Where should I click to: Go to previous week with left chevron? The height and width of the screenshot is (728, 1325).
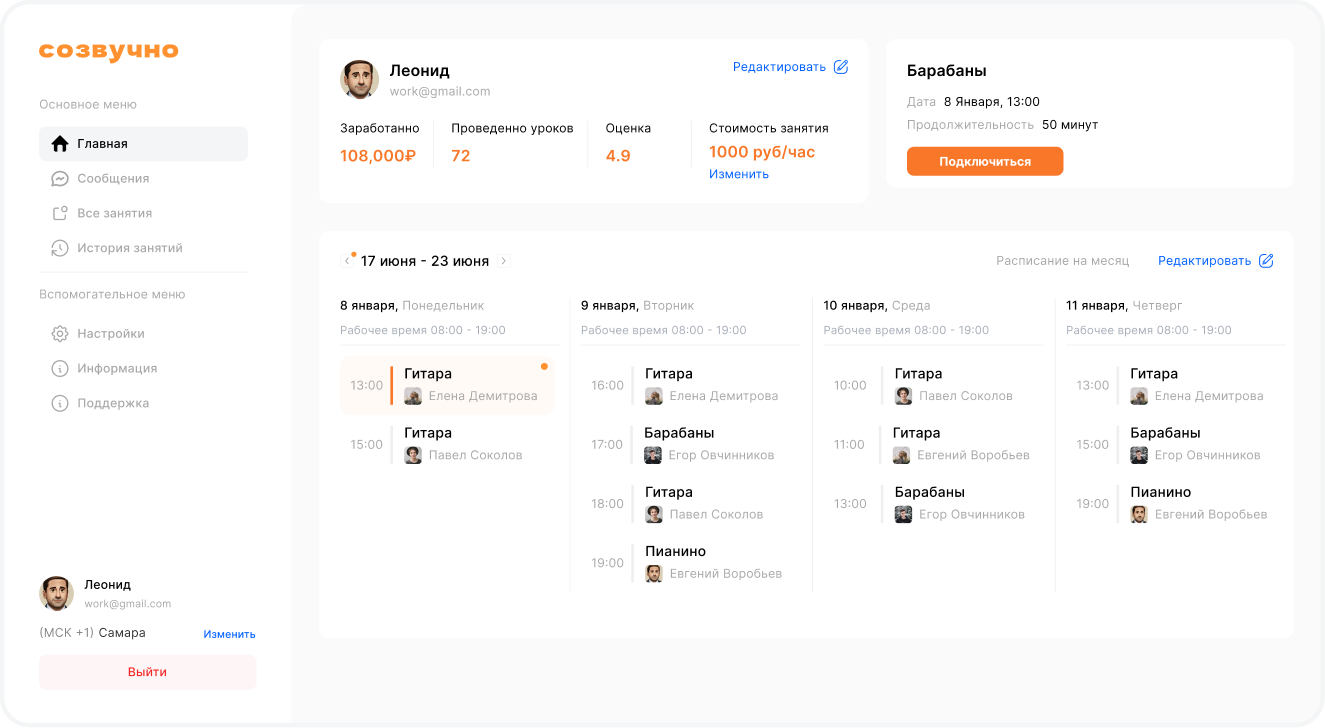click(x=347, y=261)
